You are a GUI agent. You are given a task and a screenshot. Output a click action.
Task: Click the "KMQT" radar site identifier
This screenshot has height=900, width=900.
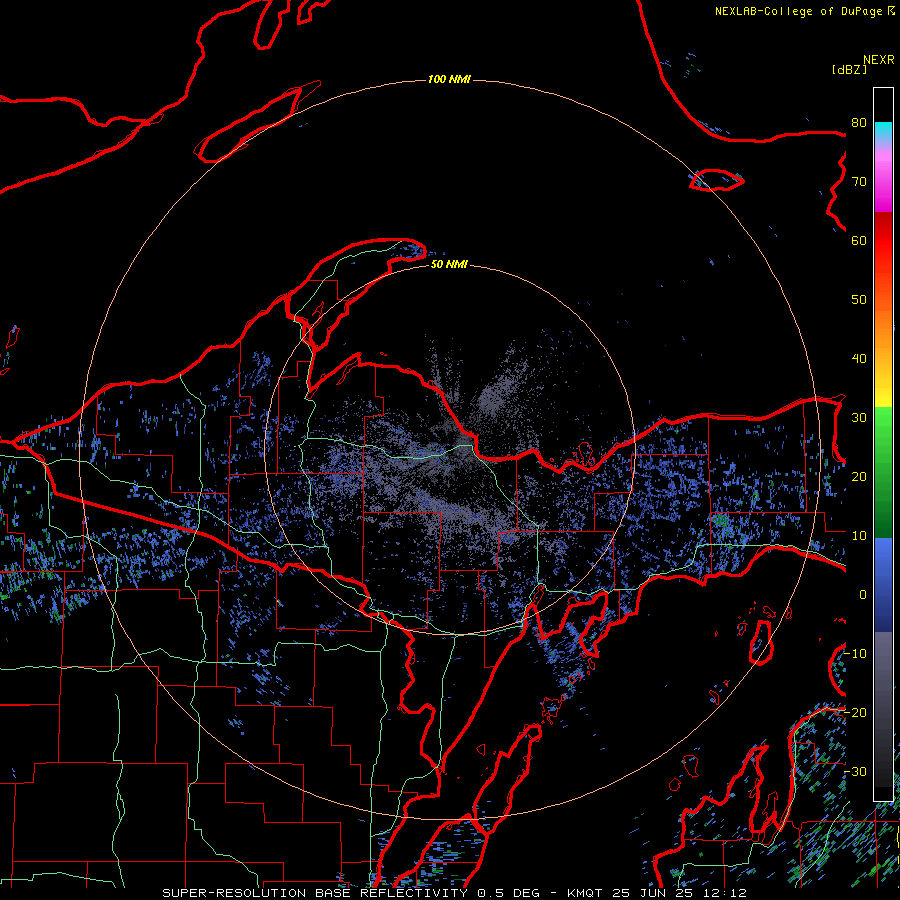pos(584,893)
